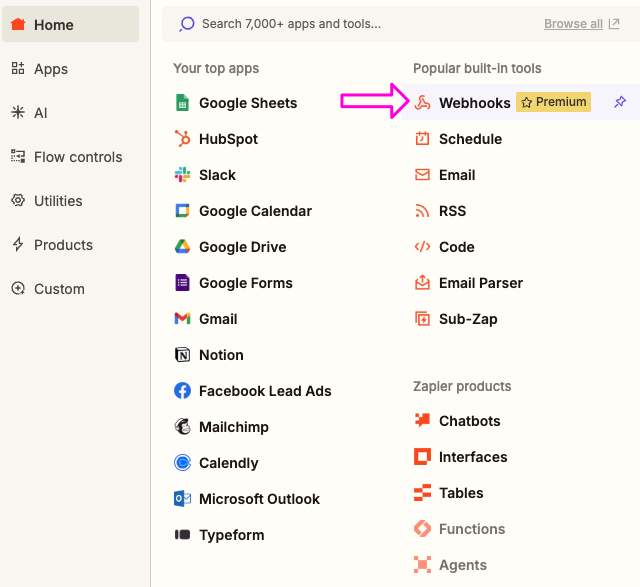Choose the Sub-Zap icon
The height and width of the screenshot is (587, 640).
[x=422, y=318]
